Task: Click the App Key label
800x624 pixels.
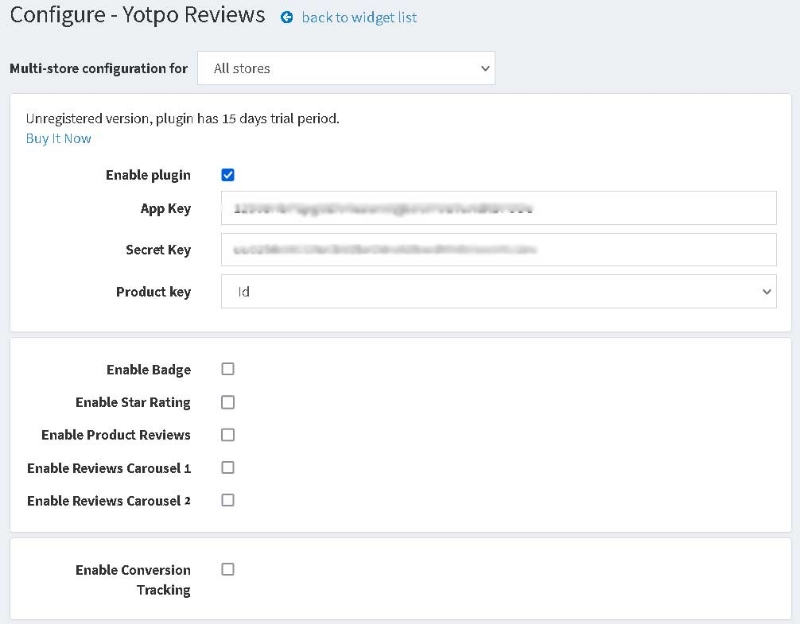Action: point(165,208)
